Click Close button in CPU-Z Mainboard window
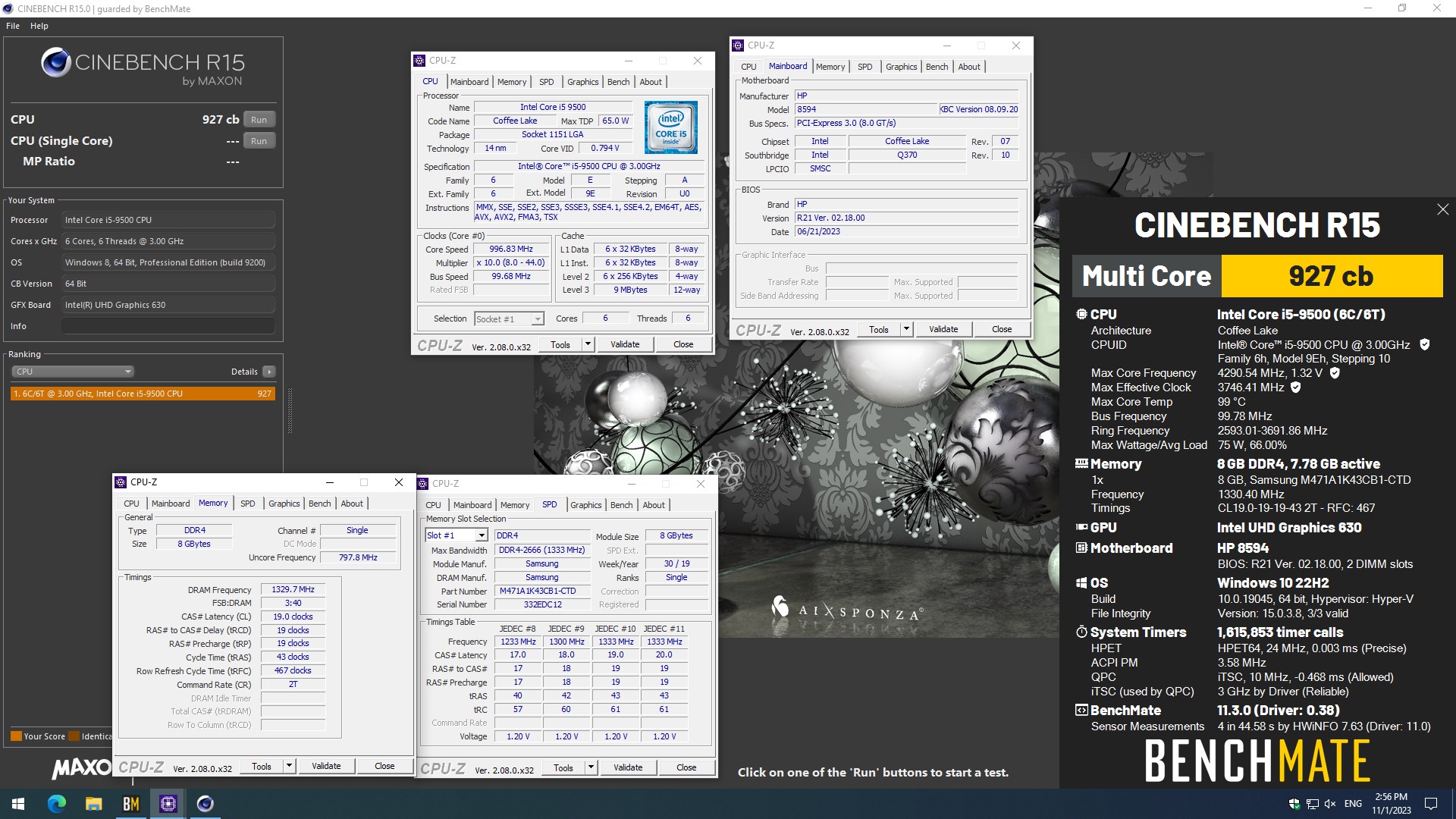The width and height of the screenshot is (1456, 819). coord(1002,329)
